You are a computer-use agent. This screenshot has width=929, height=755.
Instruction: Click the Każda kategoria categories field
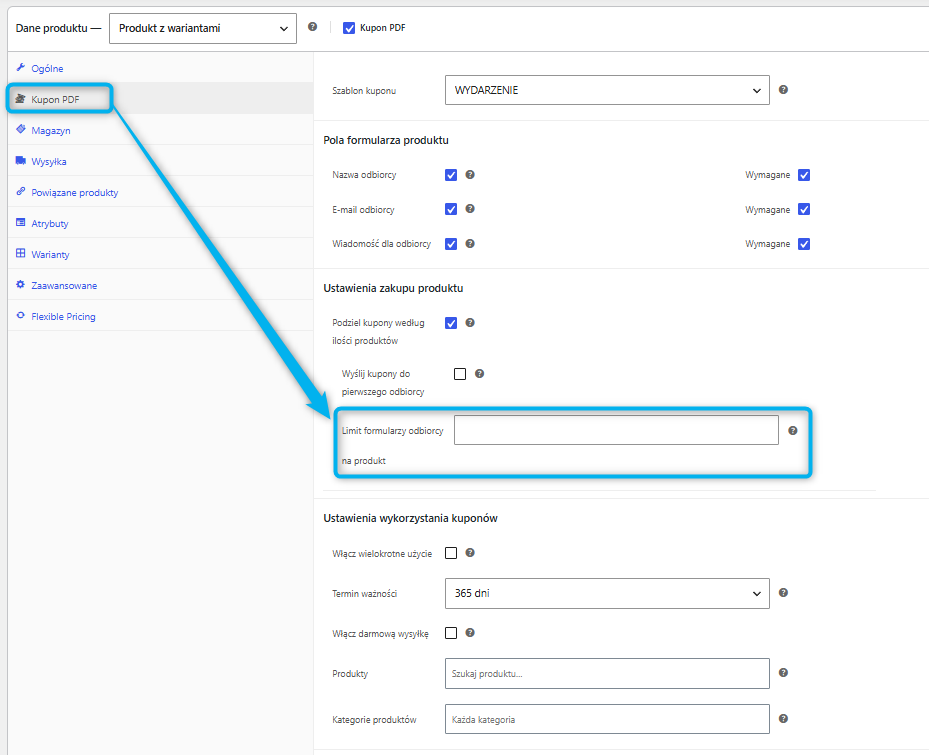point(607,719)
